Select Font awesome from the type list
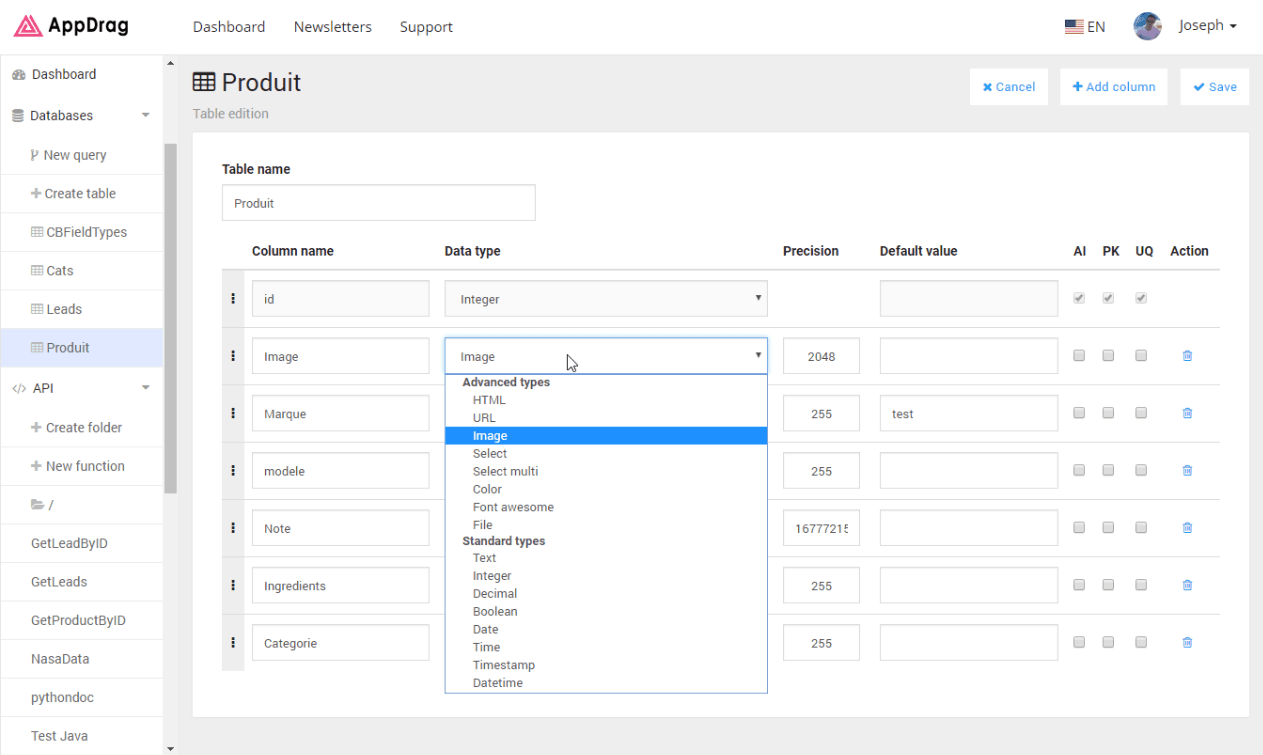The height and width of the screenshot is (755, 1263). click(x=513, y=507)
